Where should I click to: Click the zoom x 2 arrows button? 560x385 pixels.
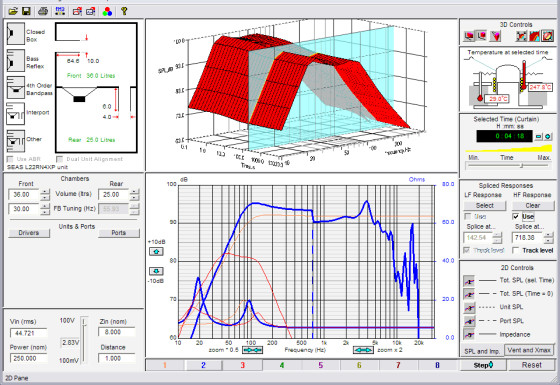tap(363, 350)
